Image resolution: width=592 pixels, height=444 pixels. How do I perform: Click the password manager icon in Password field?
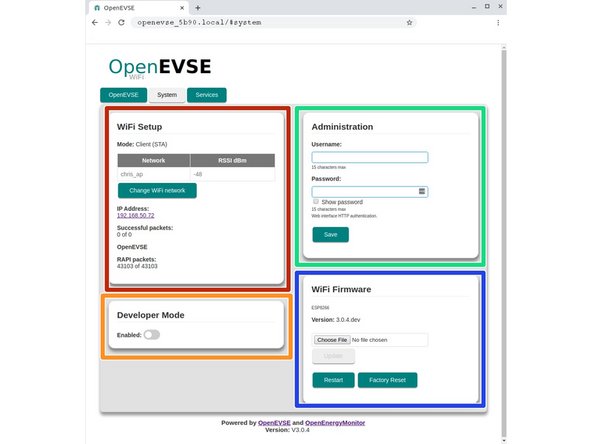[422, 191]
